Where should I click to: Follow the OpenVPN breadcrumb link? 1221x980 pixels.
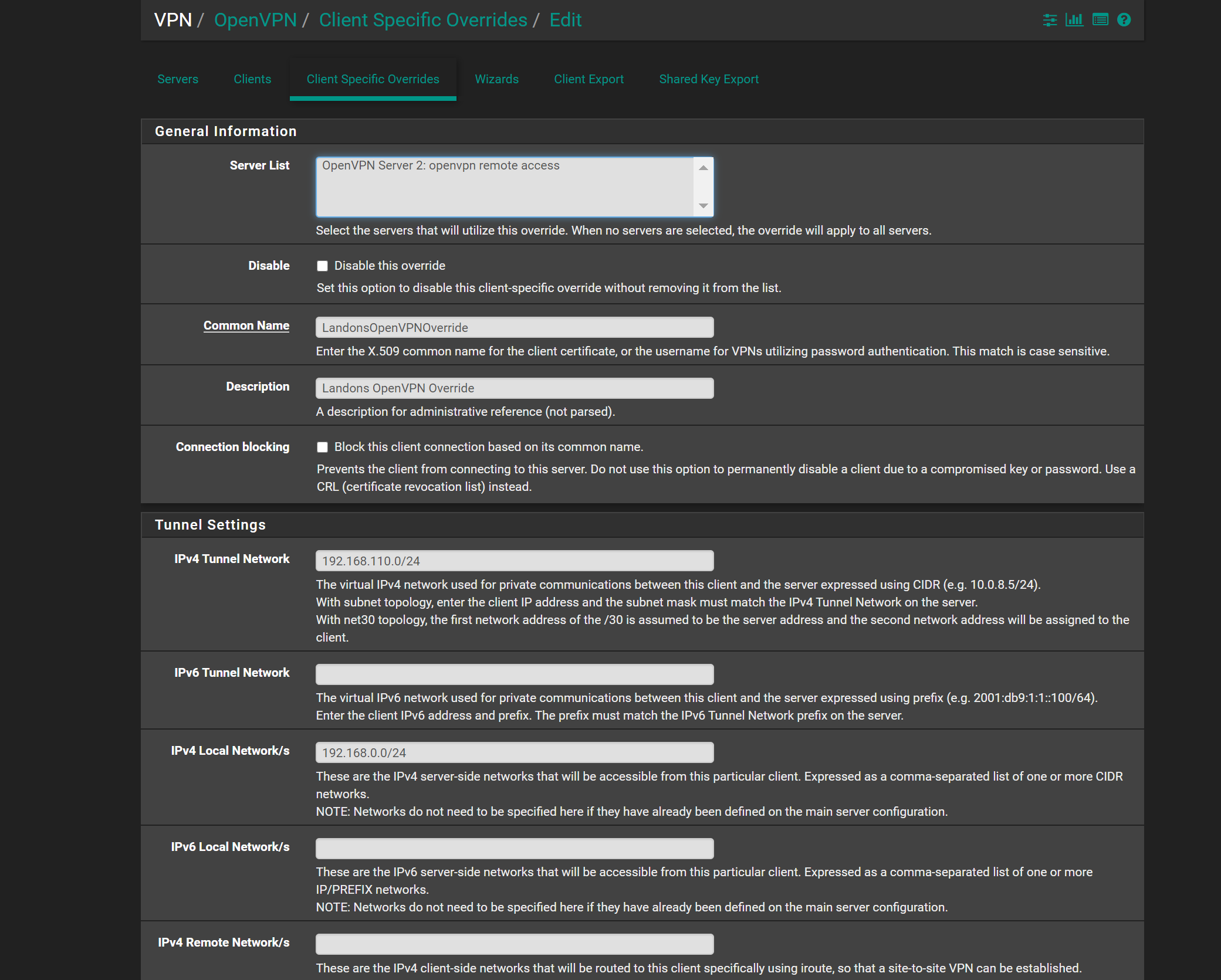tap(255, 20)
